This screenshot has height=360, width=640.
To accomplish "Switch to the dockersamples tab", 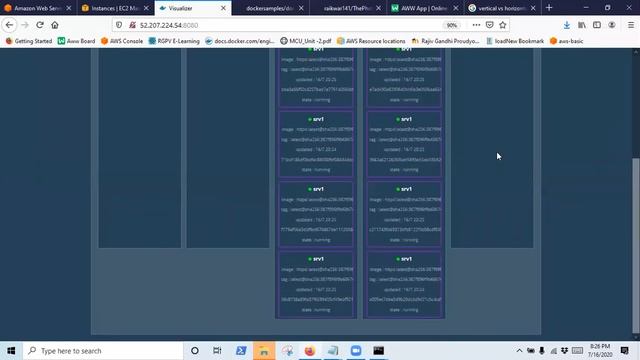I will pos(270,8).
